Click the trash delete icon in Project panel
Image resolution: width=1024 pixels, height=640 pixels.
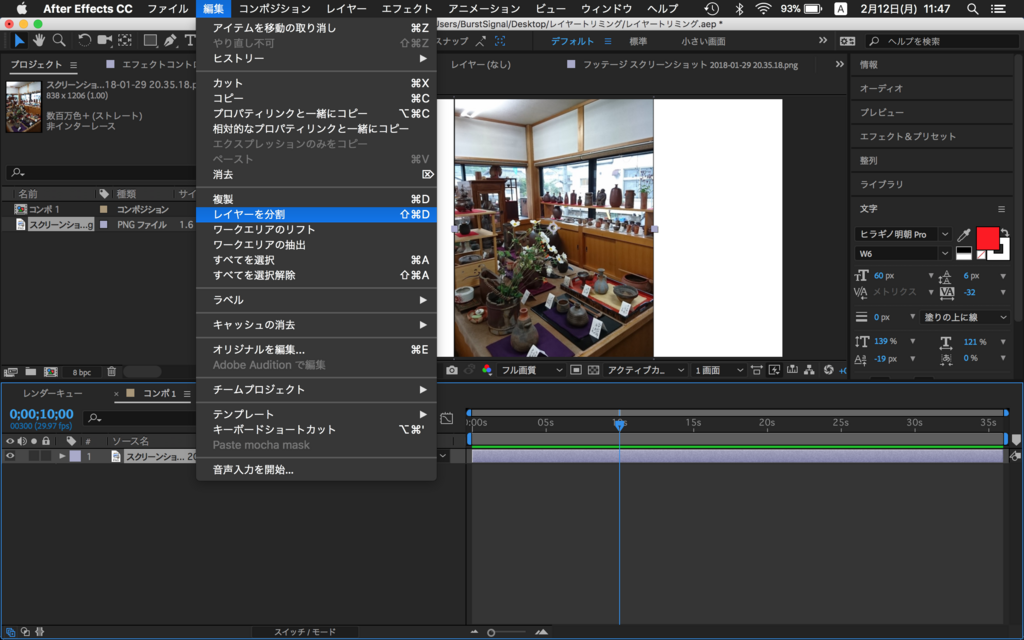(x=112, y=372)
